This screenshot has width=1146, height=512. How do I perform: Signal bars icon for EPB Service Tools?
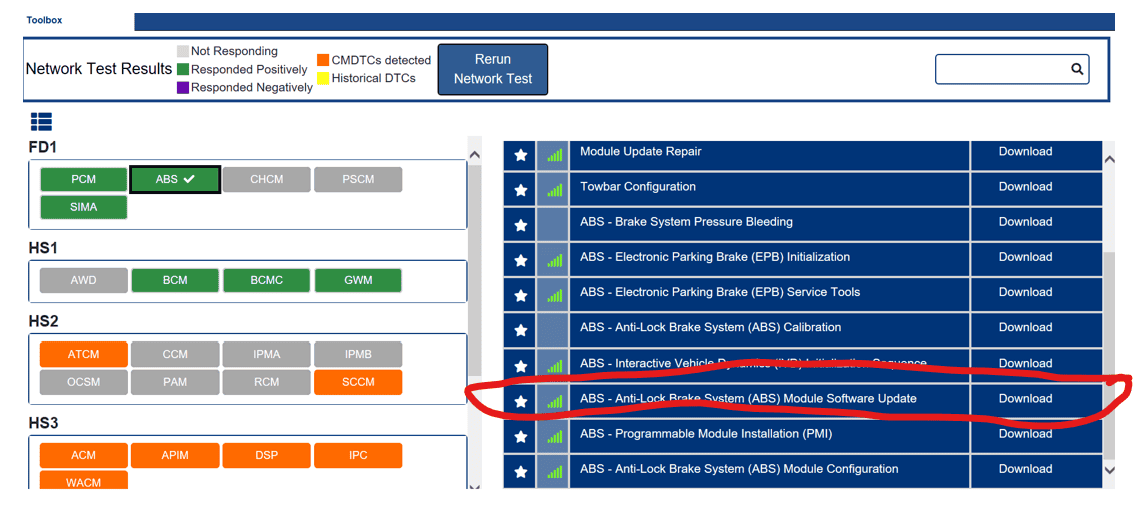pyautogui.click(x=553, y=295)
